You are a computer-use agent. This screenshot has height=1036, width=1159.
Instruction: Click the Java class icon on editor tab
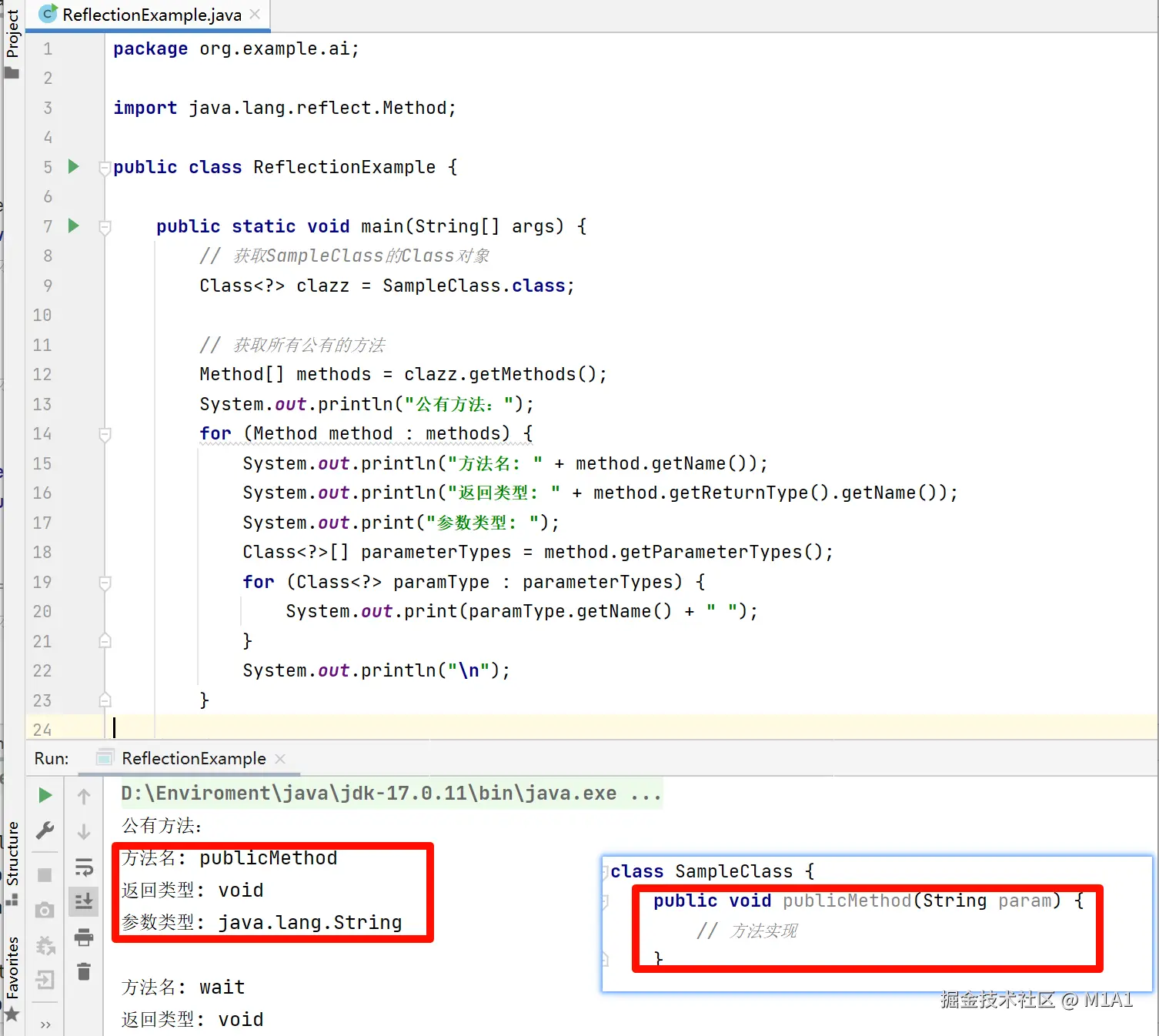coord(48,14)
